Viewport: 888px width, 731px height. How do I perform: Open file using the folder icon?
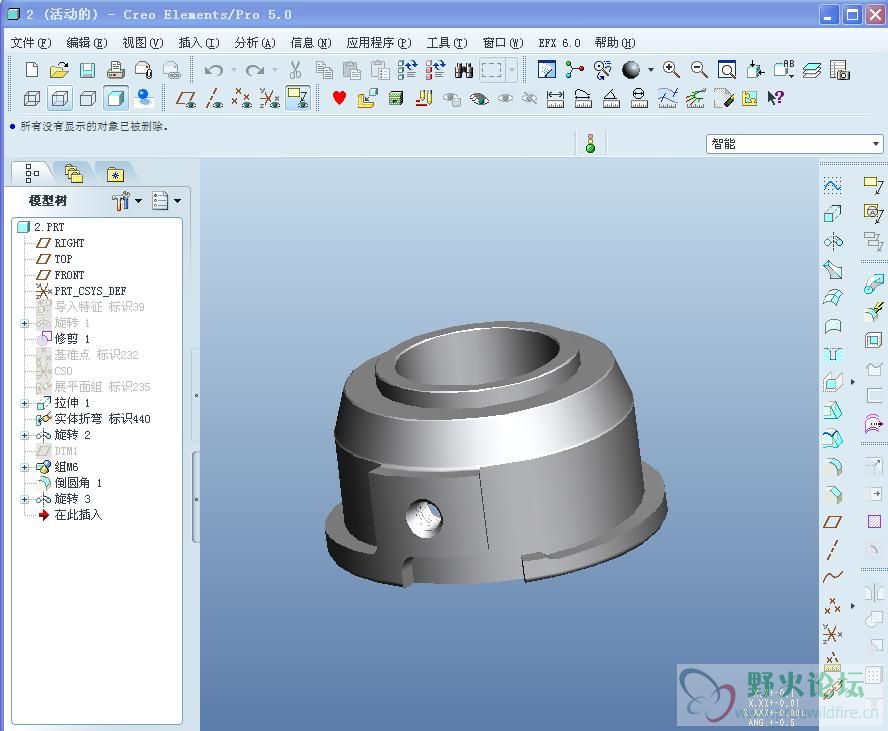(59, 70)
